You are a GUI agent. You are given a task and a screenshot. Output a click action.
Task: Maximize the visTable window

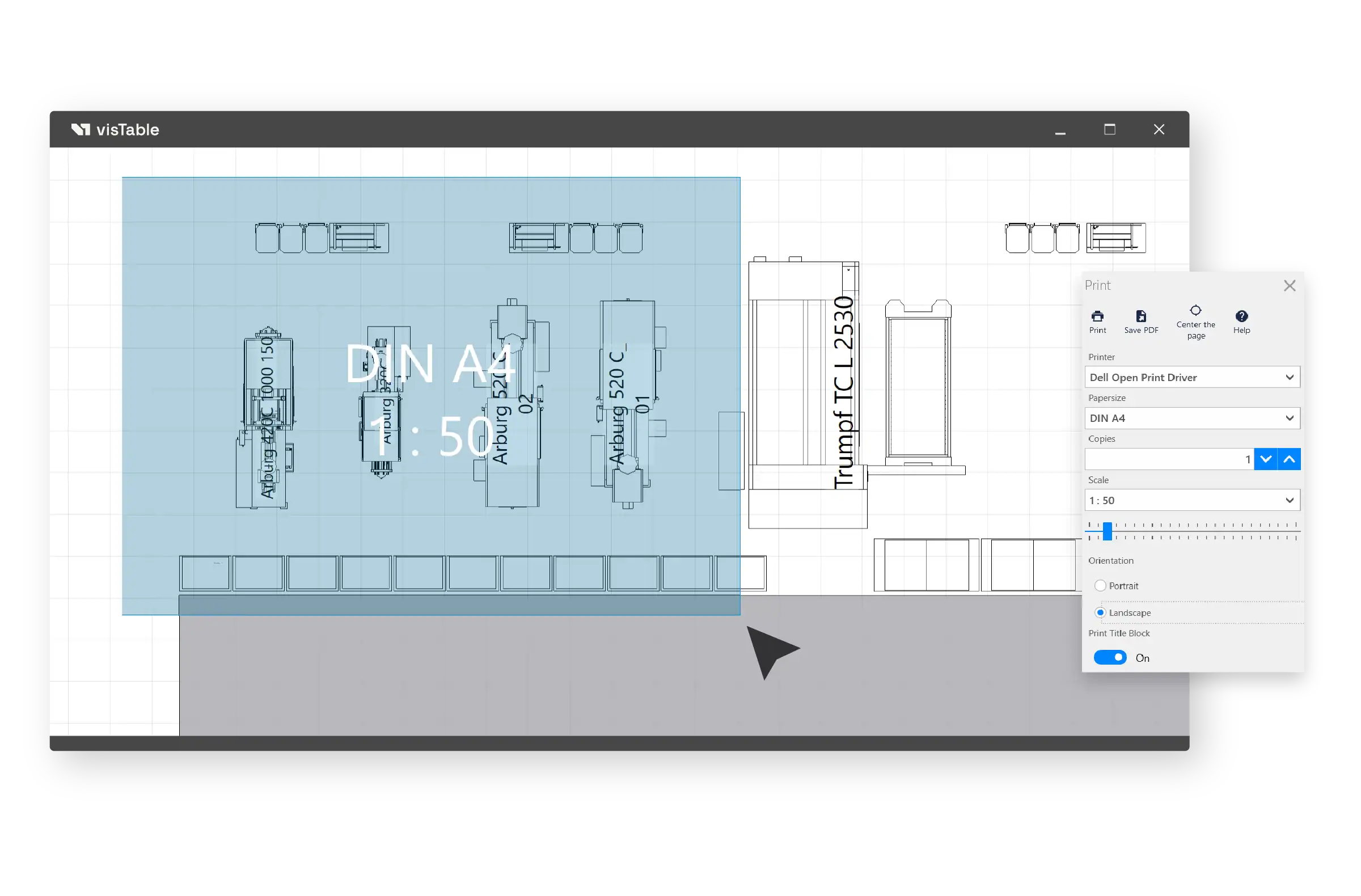coord(1109,130)
